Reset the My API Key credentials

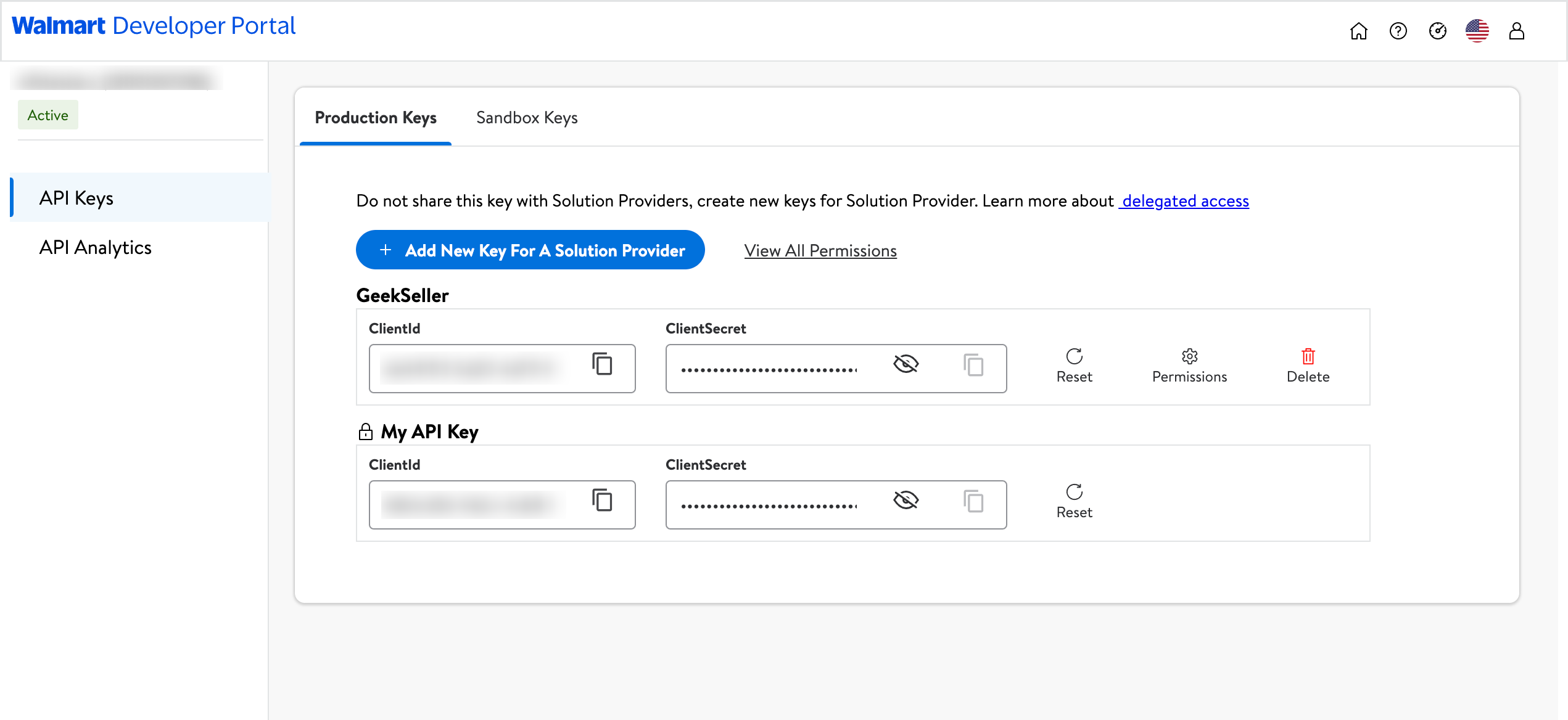coord(1074,502)
